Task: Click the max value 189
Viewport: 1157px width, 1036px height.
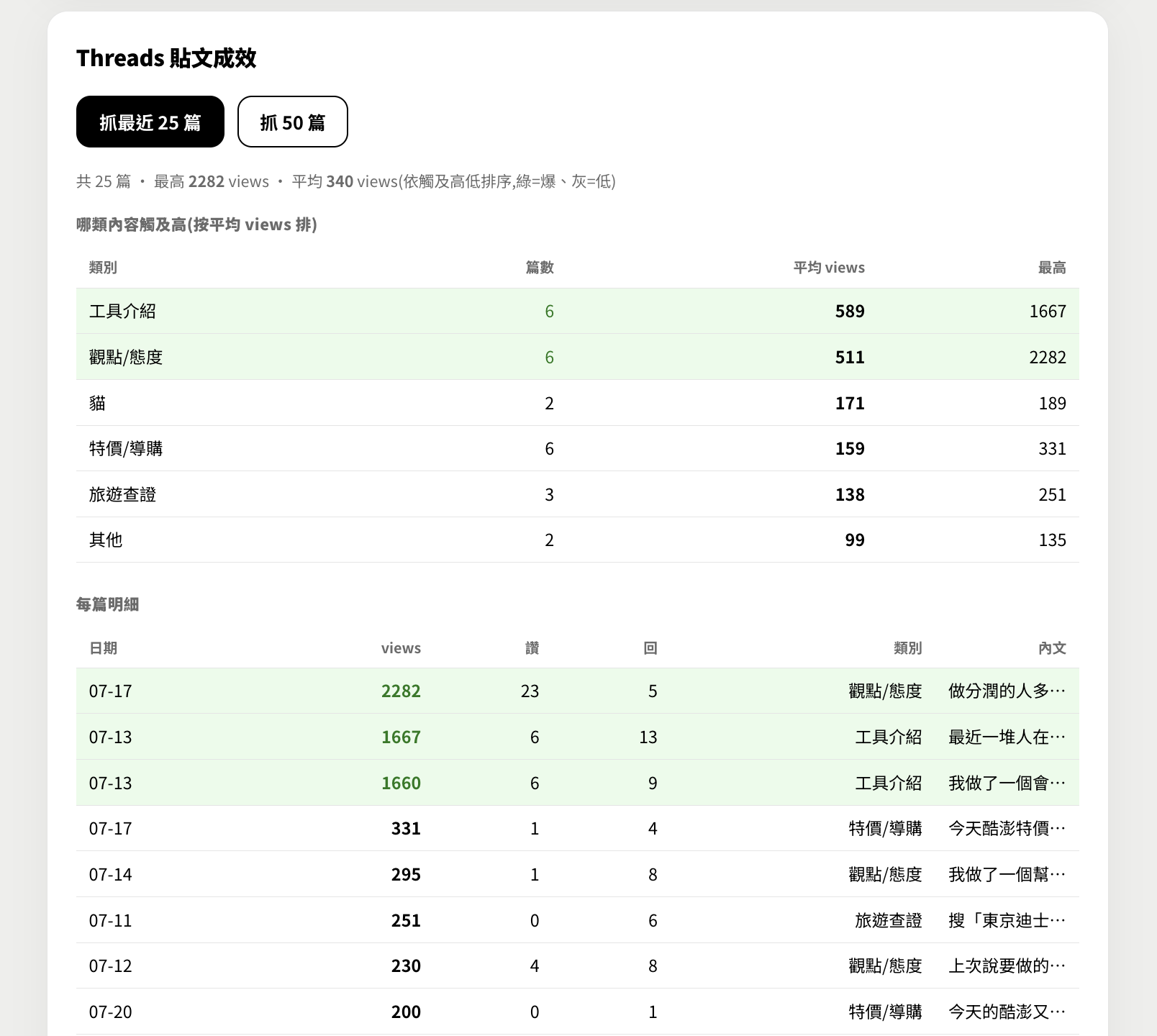Action: tap(1053, 403)
